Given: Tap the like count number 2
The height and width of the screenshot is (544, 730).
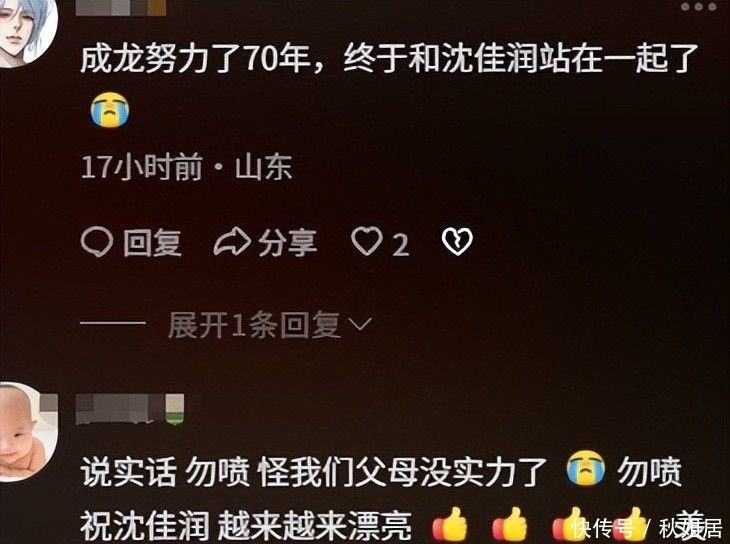Looking at the screenshot, I should click(x=400, y=245).
